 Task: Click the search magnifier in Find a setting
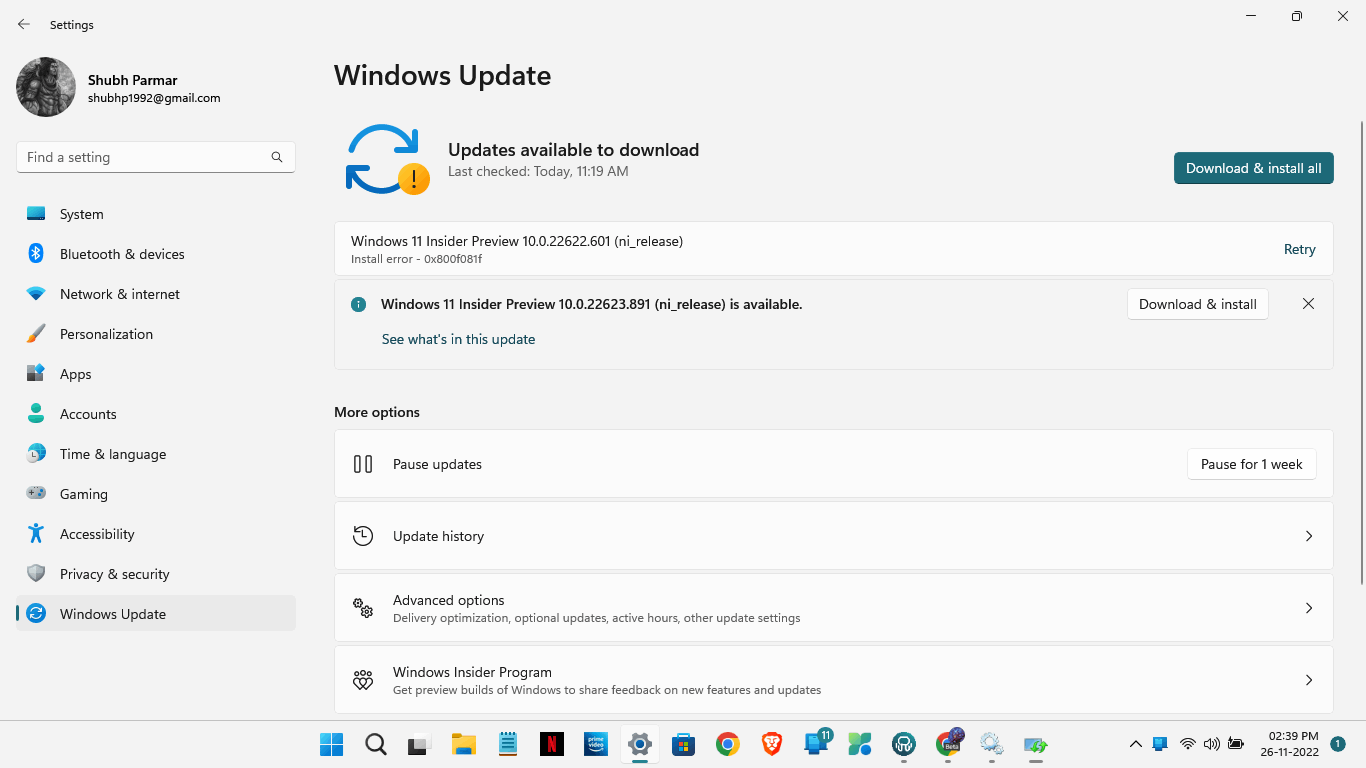(277, 157)
